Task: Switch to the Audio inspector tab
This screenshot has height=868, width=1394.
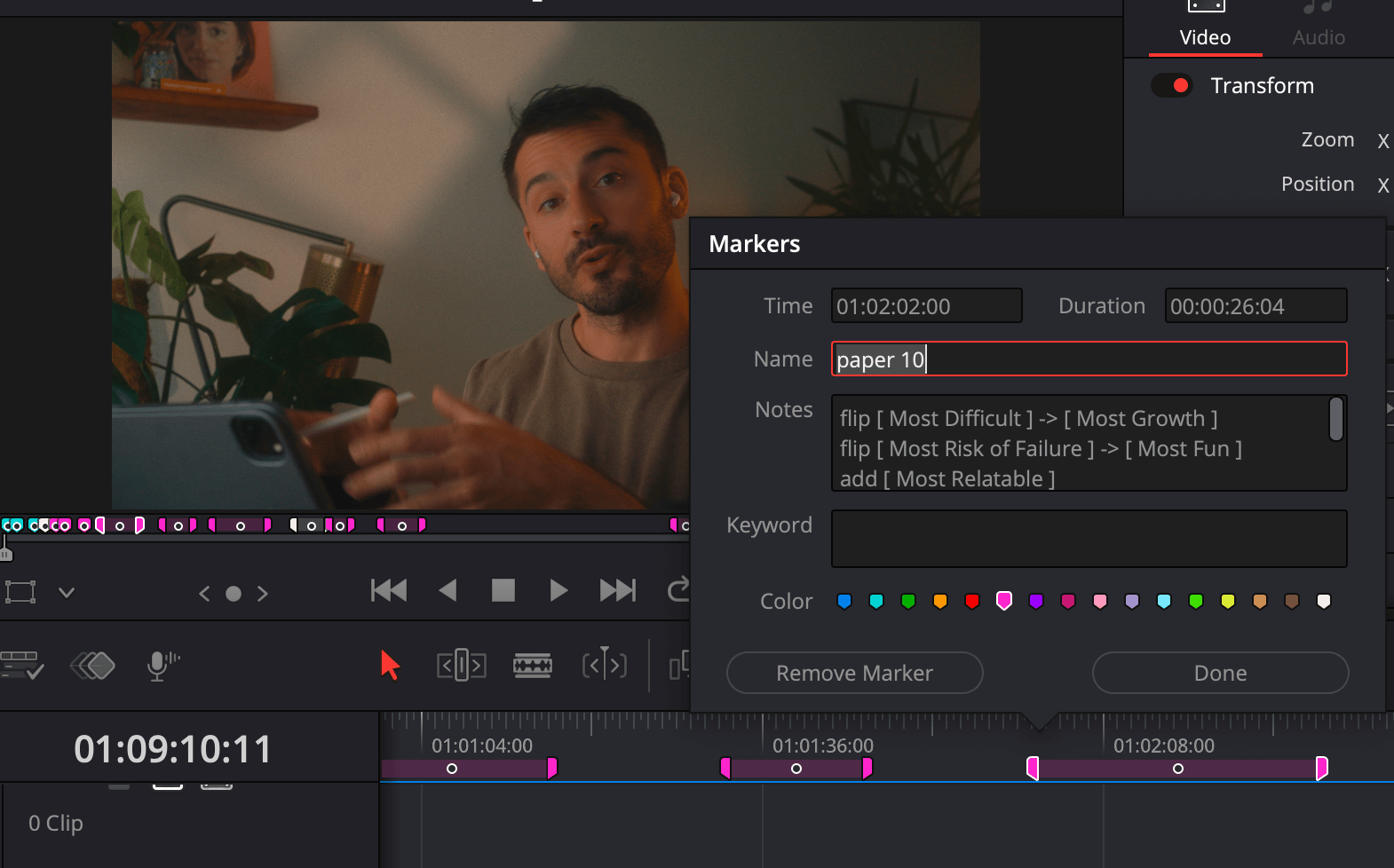Action: coord(1318,37)
